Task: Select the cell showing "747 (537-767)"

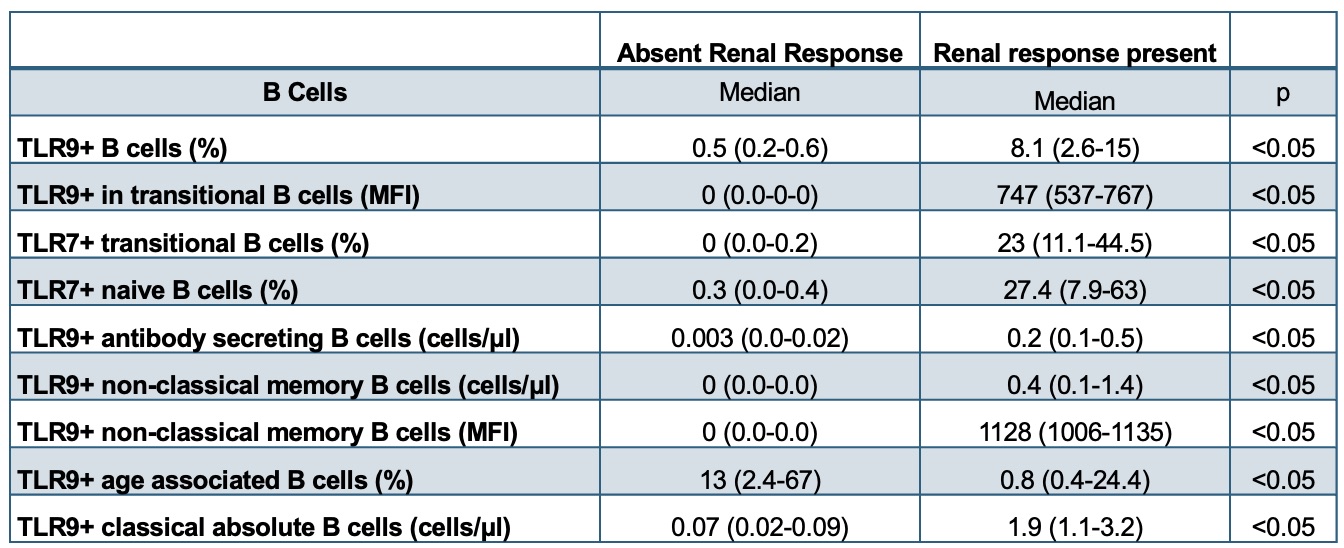Action: point(1074,196)
